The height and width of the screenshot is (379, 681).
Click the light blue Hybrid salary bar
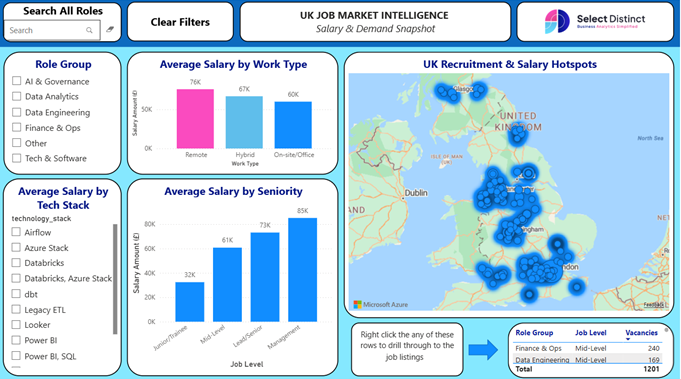(x=244, y=122)
